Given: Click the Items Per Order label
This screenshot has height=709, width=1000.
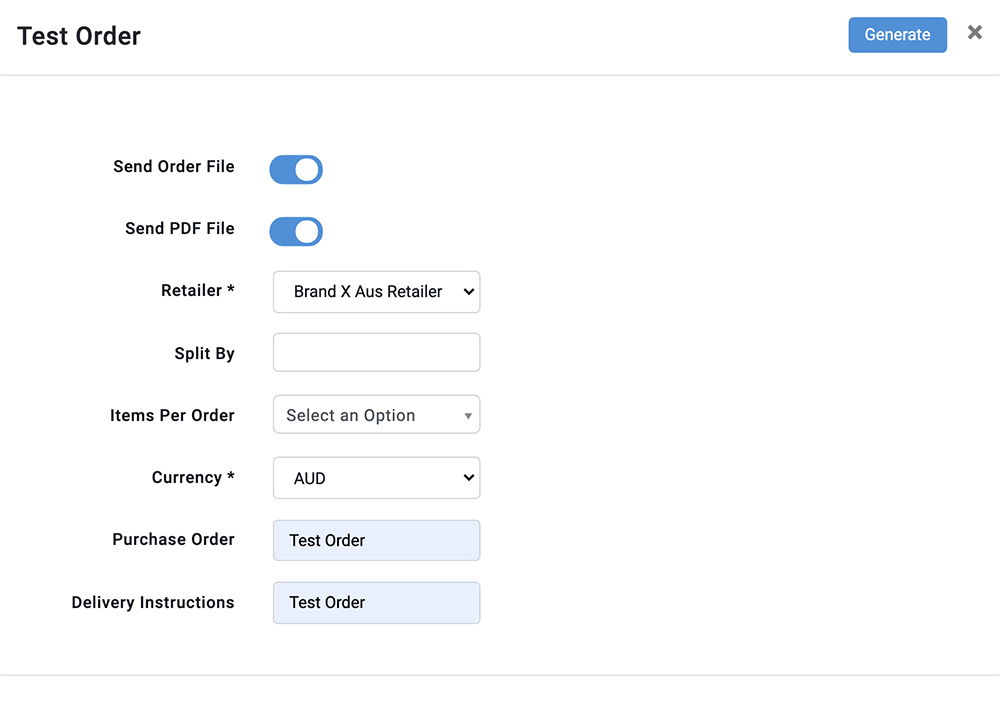Looking at the screenshot, I should point(172,416).
